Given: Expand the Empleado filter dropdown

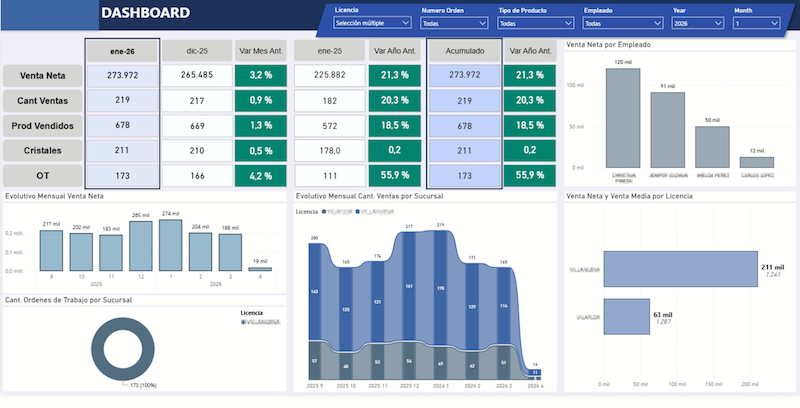Looking at the screenshot, I should click(x=622, y=23).
